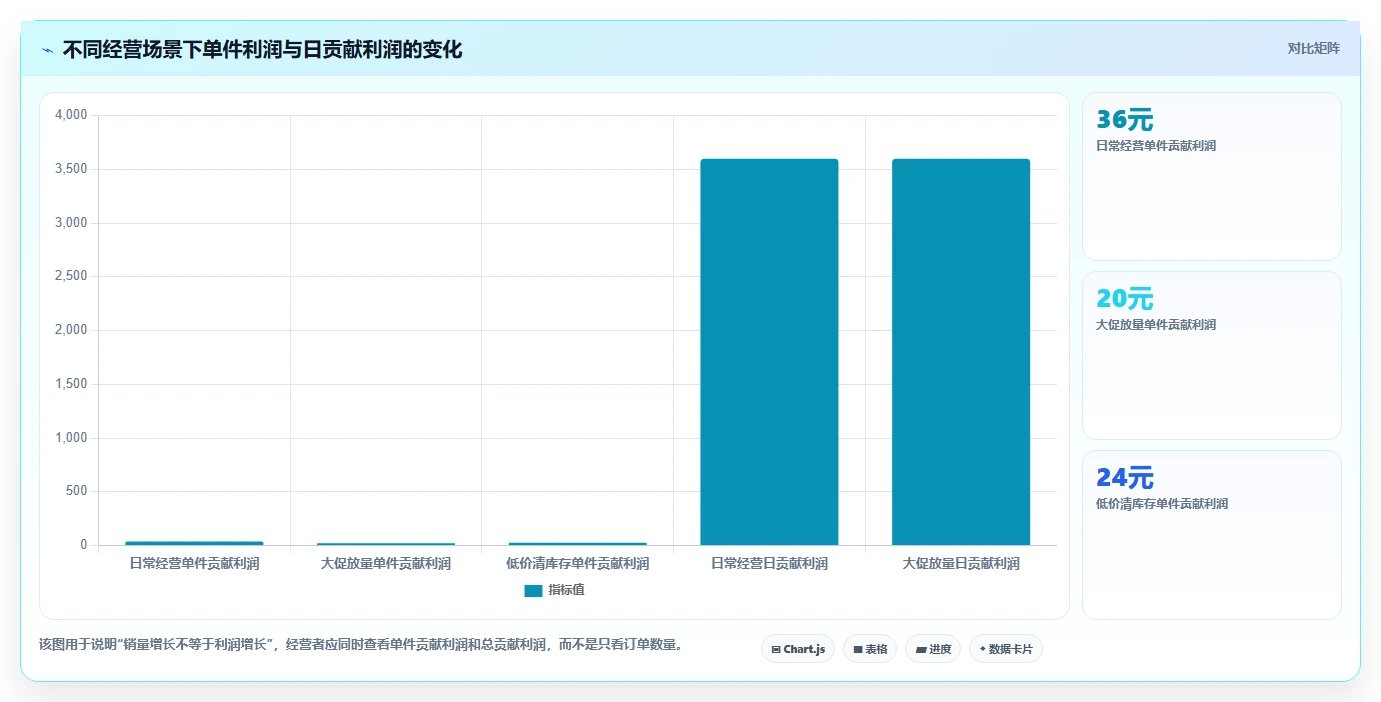The height and width of the screenshot is (702, 1381).
Task: Click the small 大促放量单件贡献利润 bar
Action: coord(386,544)
